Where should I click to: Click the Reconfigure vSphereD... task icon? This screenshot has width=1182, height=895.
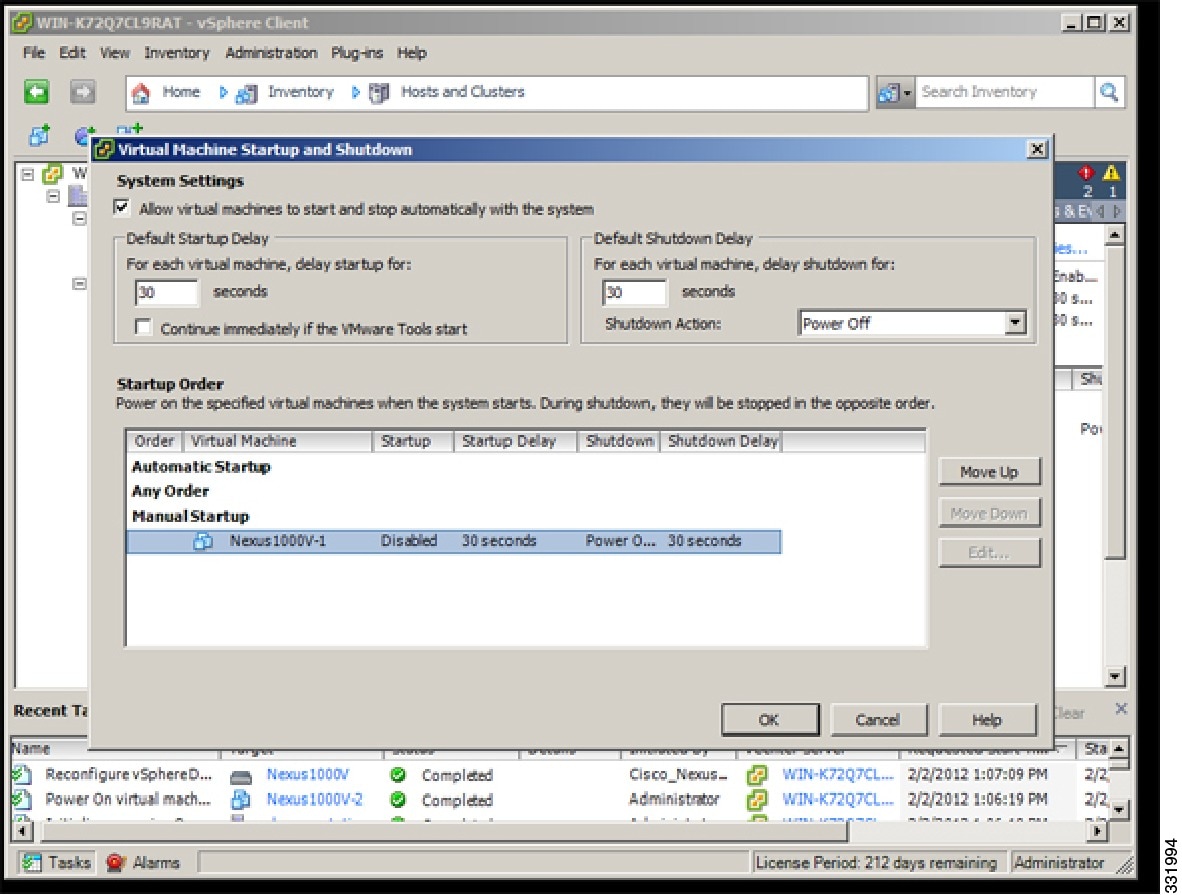click(23, 774)
